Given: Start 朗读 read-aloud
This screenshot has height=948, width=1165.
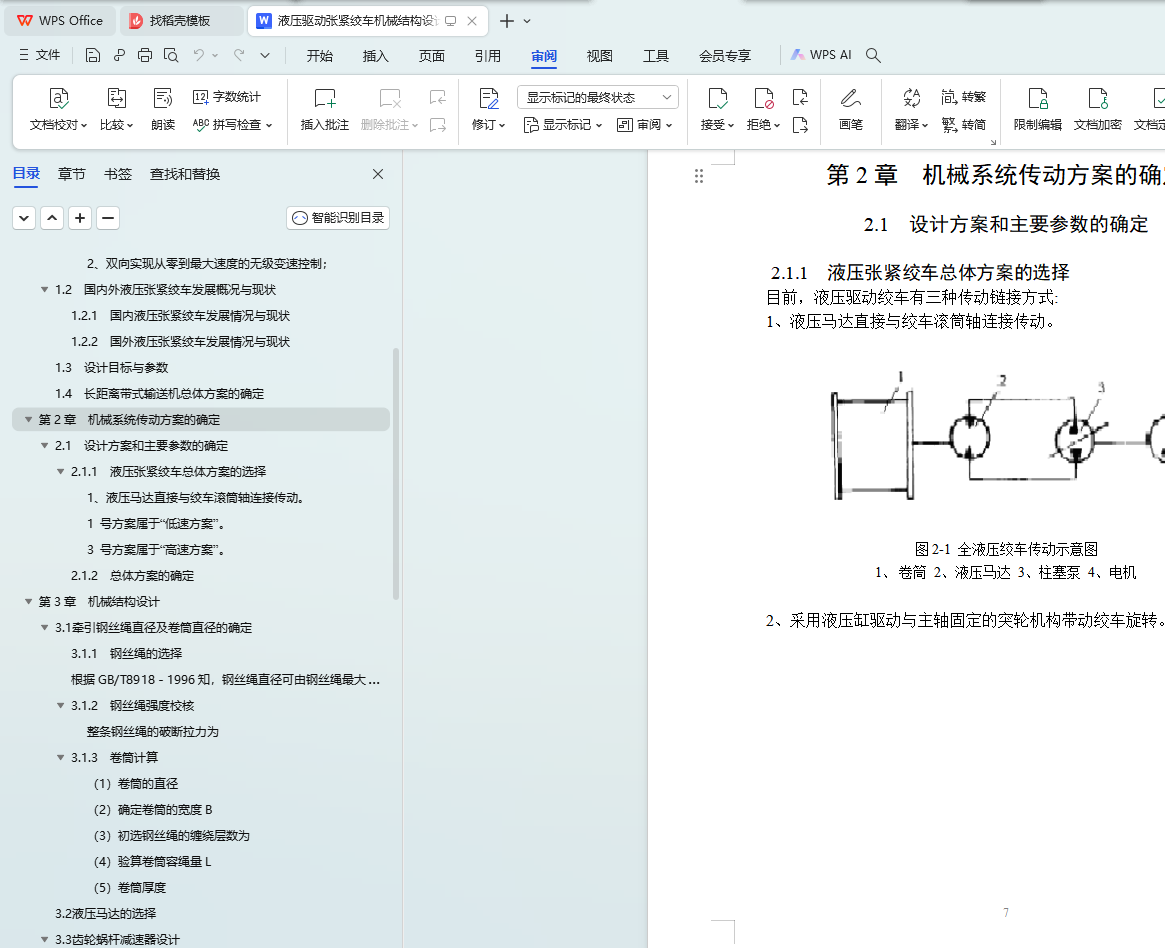Looking at the screenshot, I should 163,109.
